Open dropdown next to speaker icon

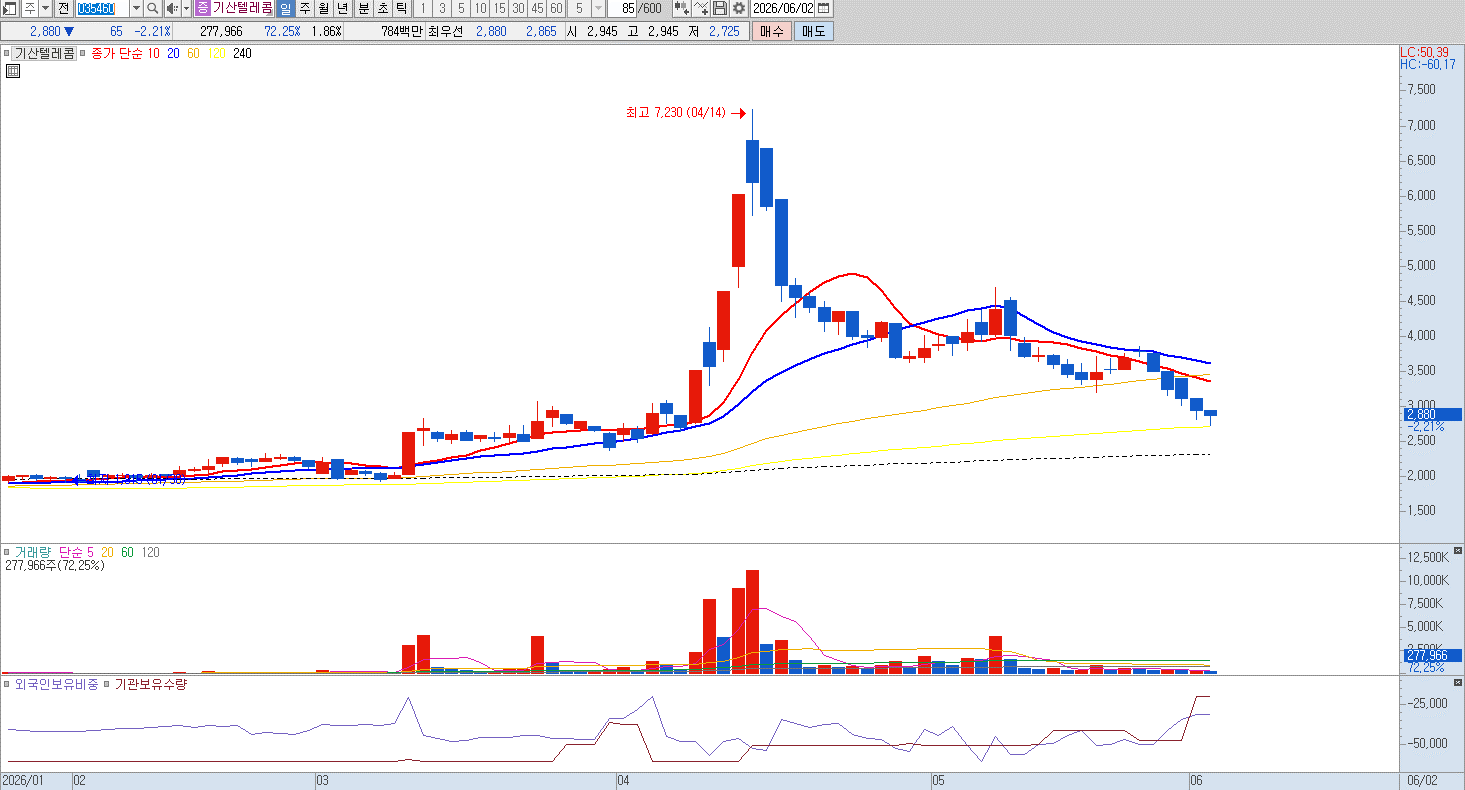(186, 8)
